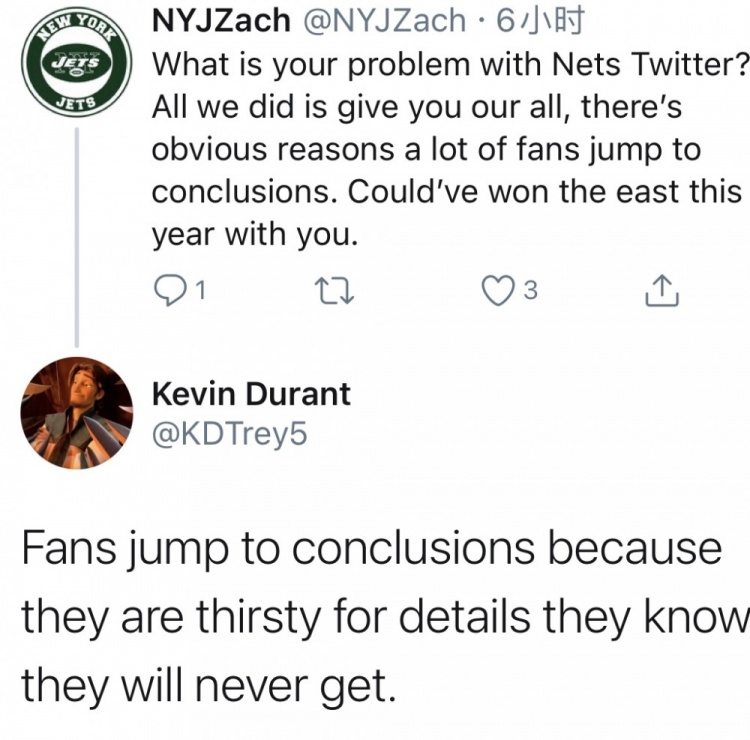This screenshot has height=740, width=750.
Task: Click the reply count number 1
Action: click(x=201, y=291)
